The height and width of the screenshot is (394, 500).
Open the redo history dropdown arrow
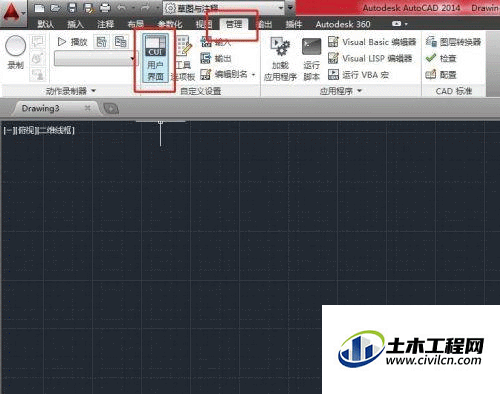(x=157, y=8)
